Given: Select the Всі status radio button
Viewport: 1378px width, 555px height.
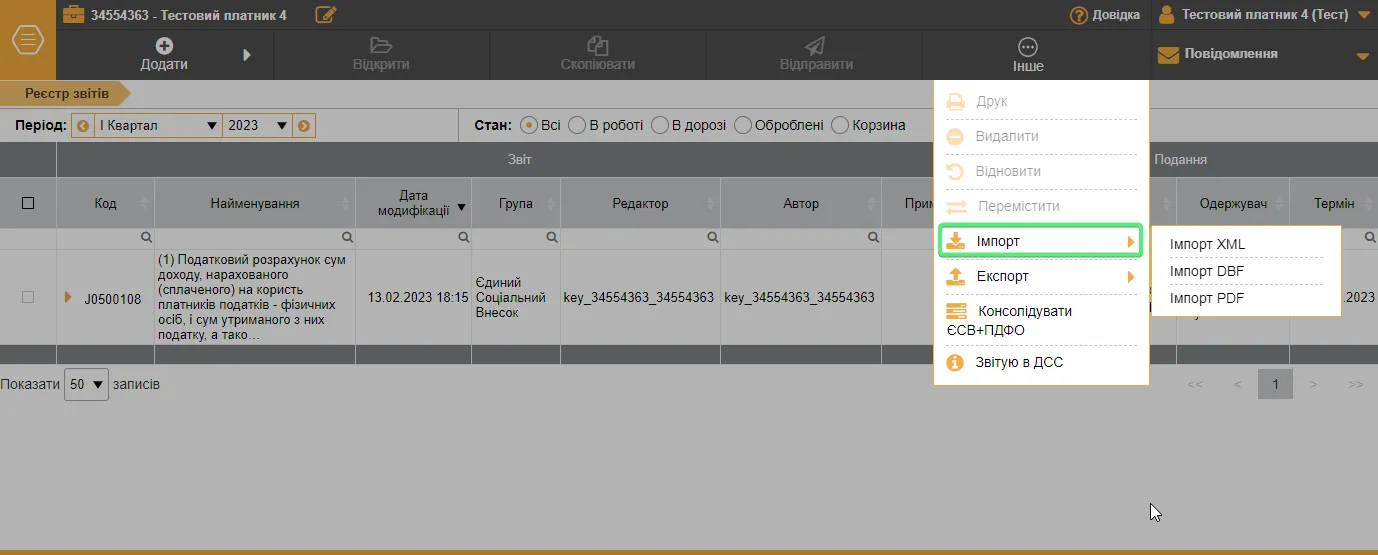Looking at the screenshot, I should [528, 125].
